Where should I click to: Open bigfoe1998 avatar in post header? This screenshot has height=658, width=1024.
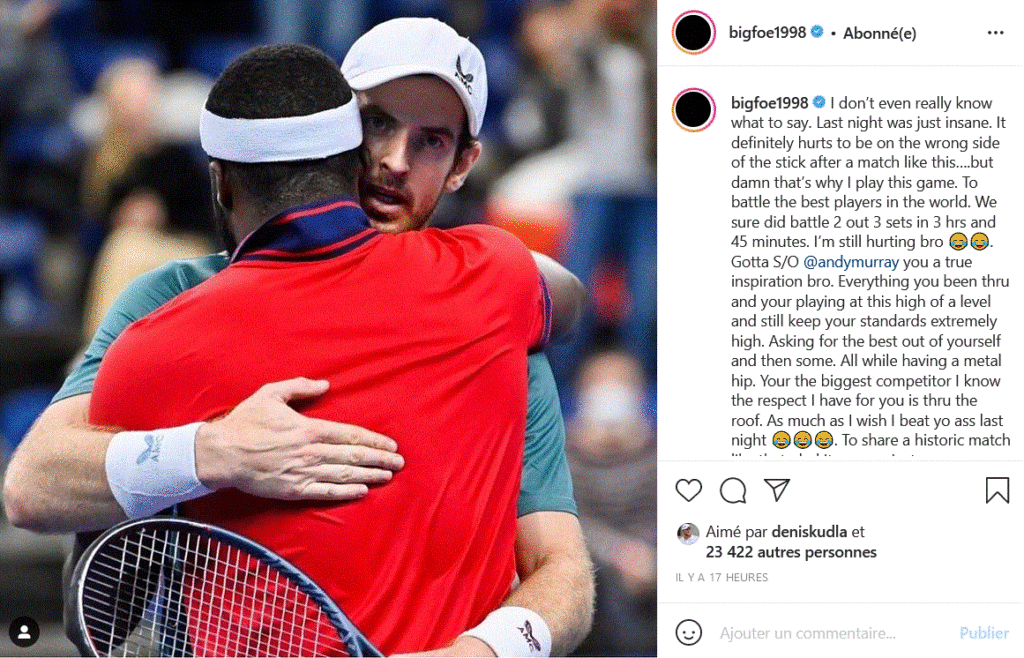coord(694,33)
